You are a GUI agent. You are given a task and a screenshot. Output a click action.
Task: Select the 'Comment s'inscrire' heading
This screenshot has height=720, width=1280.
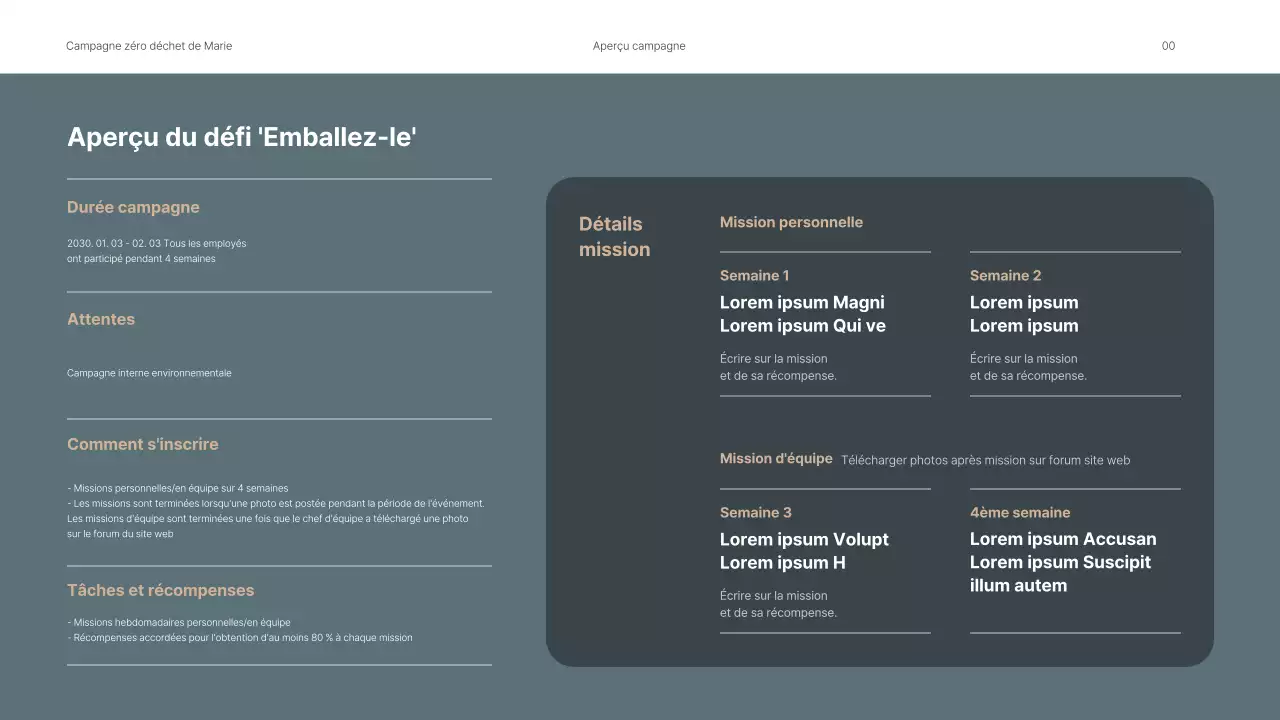tap(142, 445)
